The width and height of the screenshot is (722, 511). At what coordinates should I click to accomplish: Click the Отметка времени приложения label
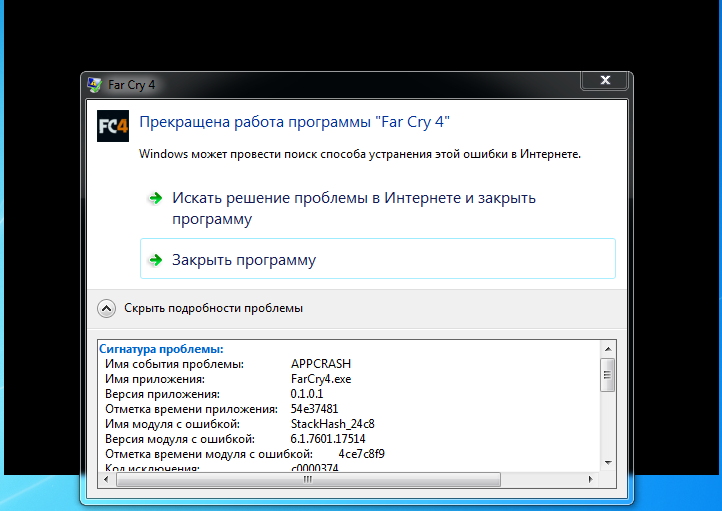coord(192,409)
